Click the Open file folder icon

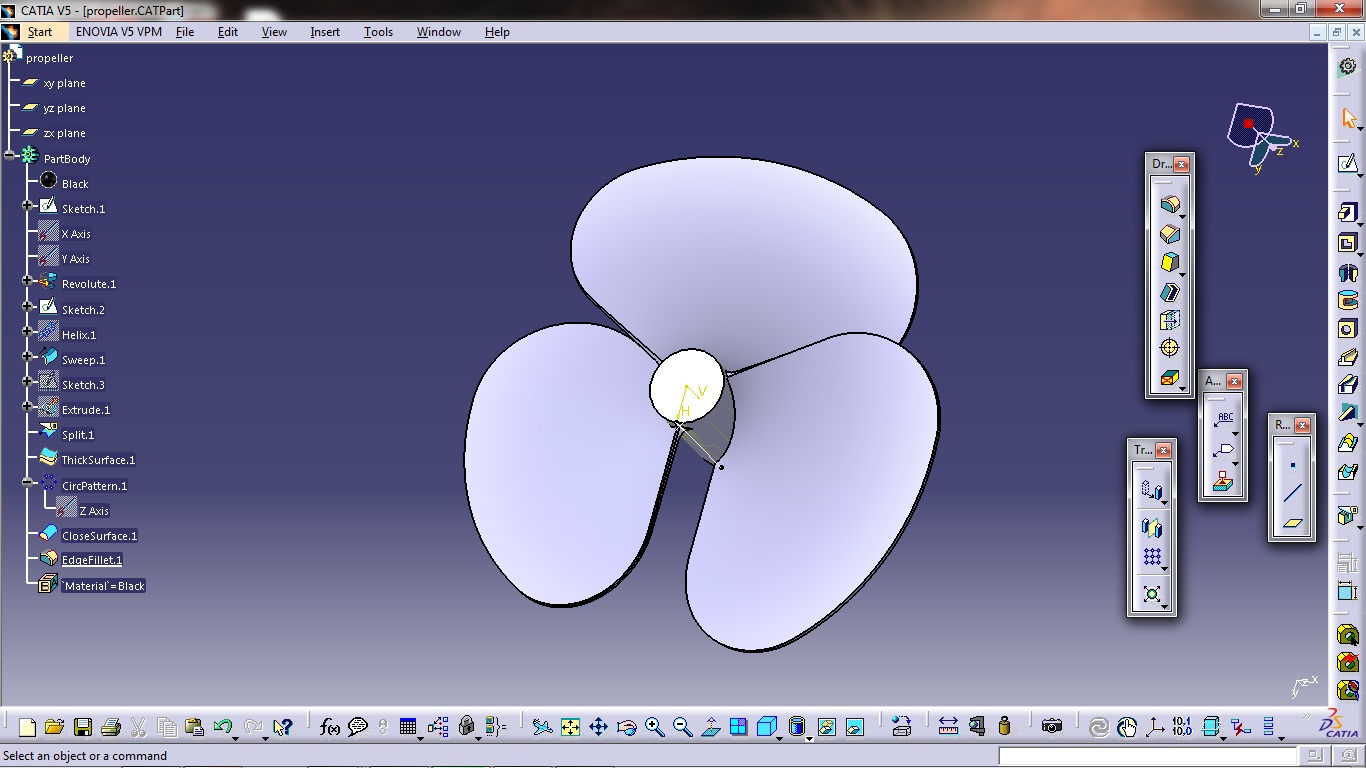click(54, 727)
